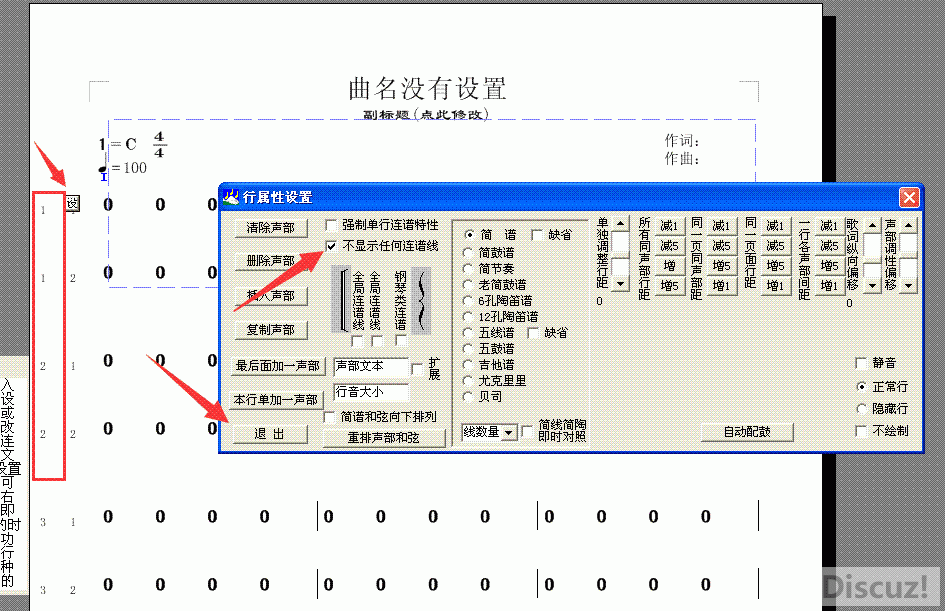
Task: Click 增5 for 所有同声部行距
Action: [669, 286]
